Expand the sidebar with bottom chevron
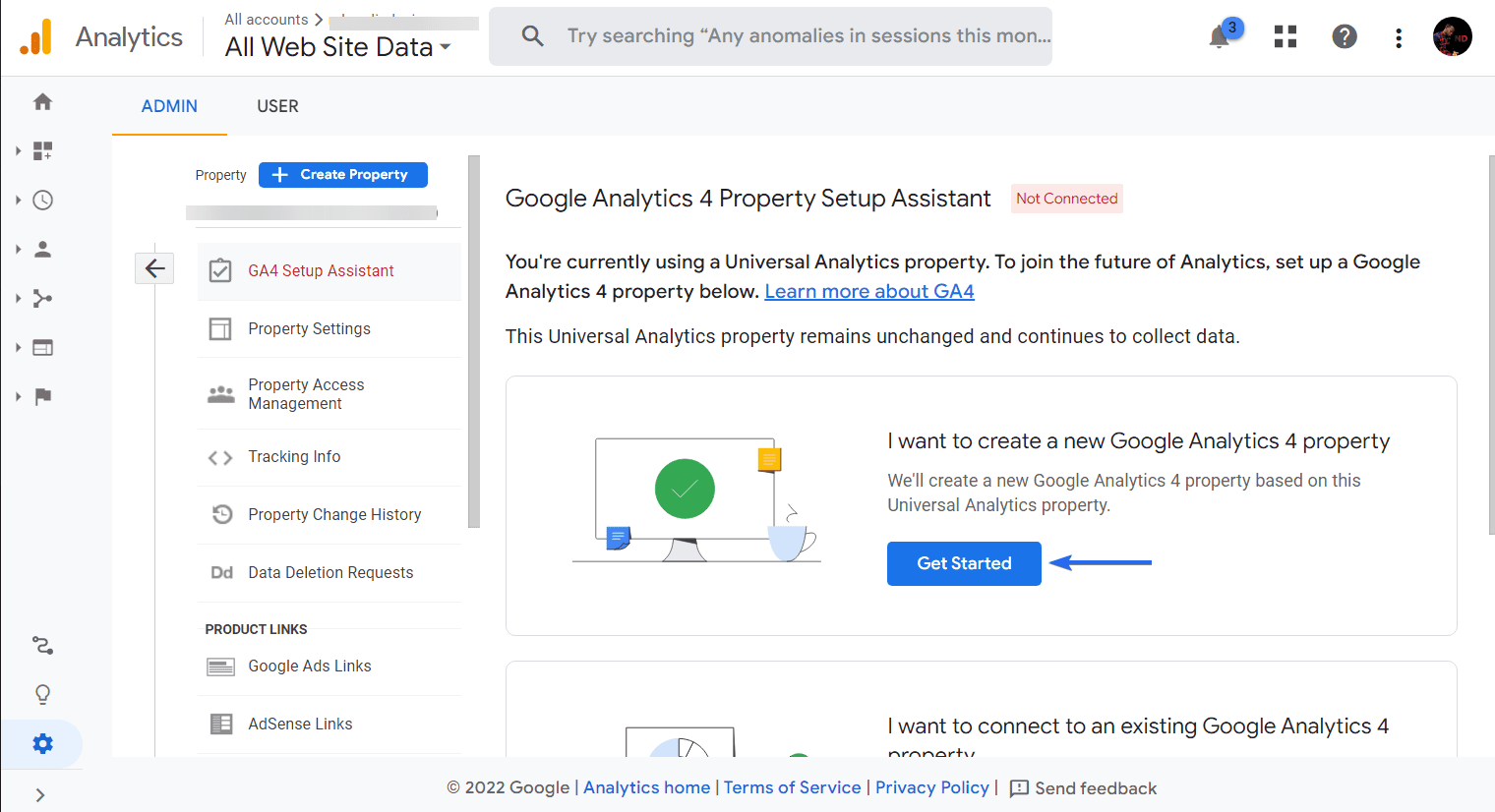Image resolution: width=1495 pixels, height=812 pixels. [40, 795]
